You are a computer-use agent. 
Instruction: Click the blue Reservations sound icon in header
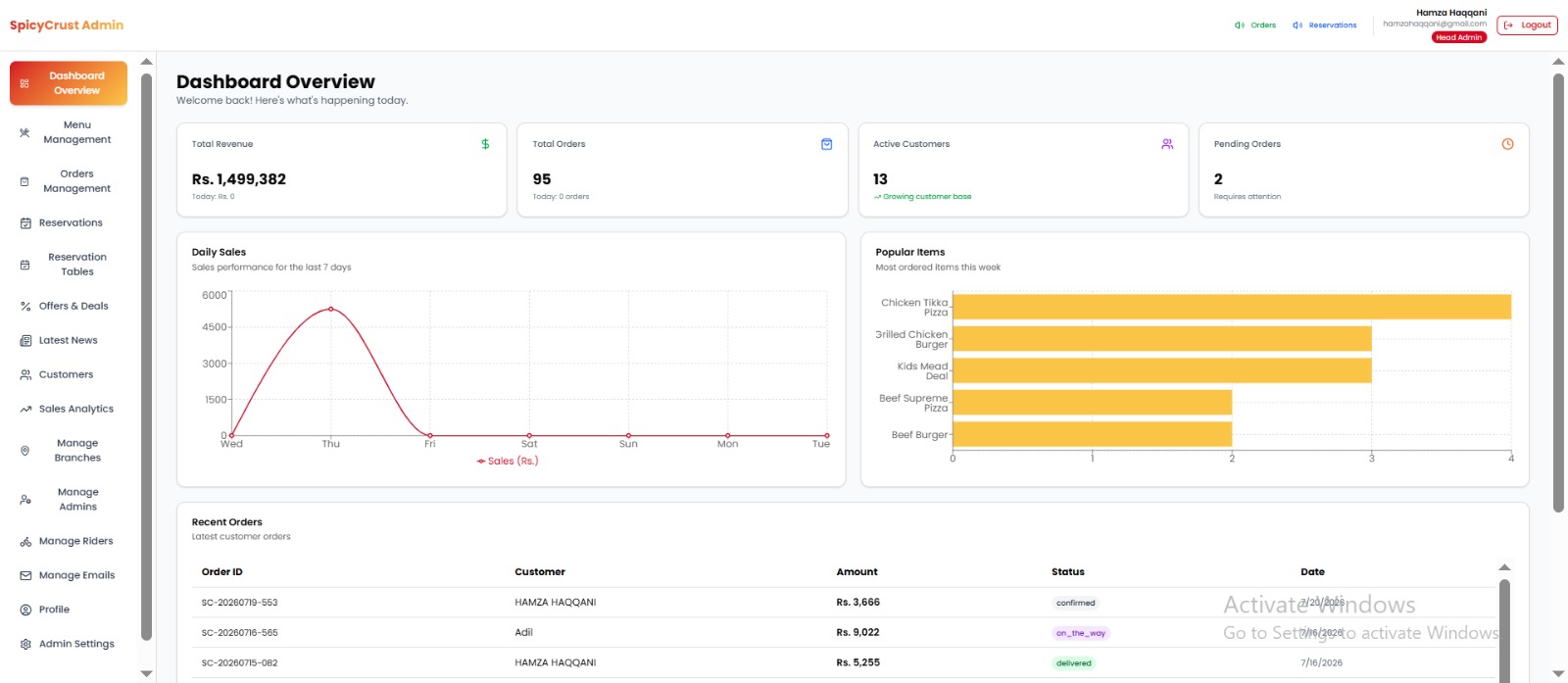[x=1298, y=25]
